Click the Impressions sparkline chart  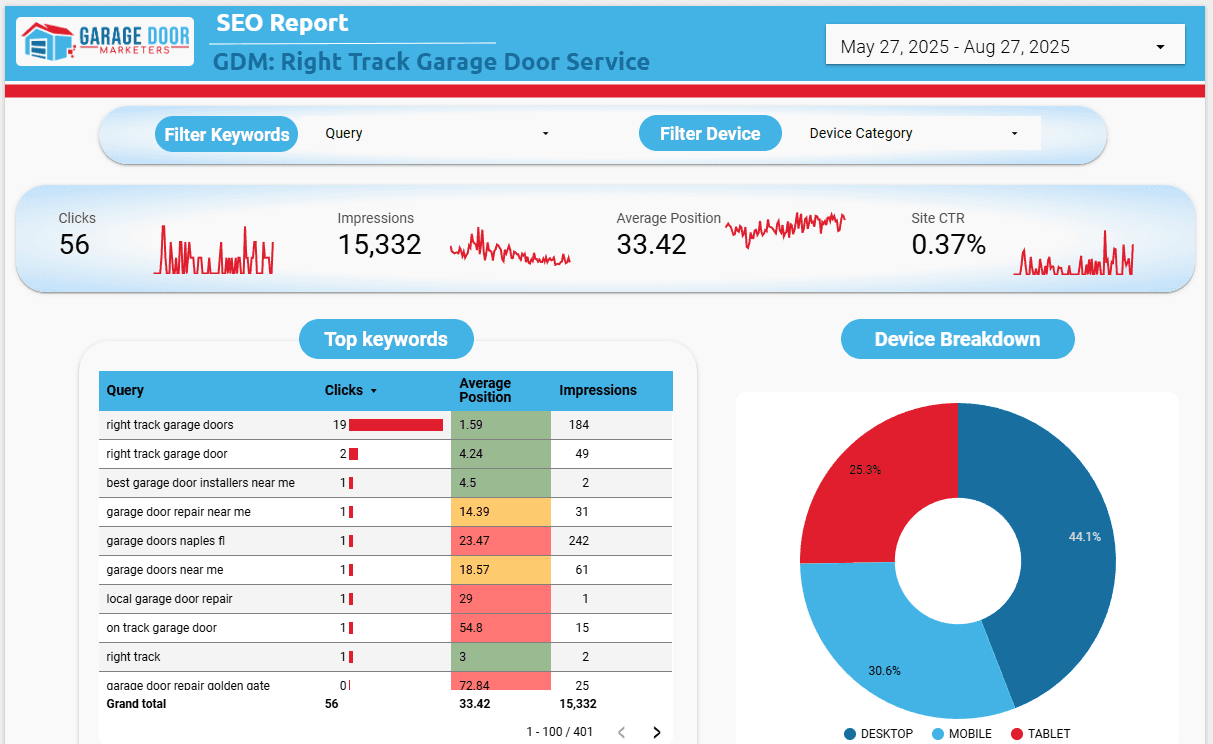click(x=510, y=247)
